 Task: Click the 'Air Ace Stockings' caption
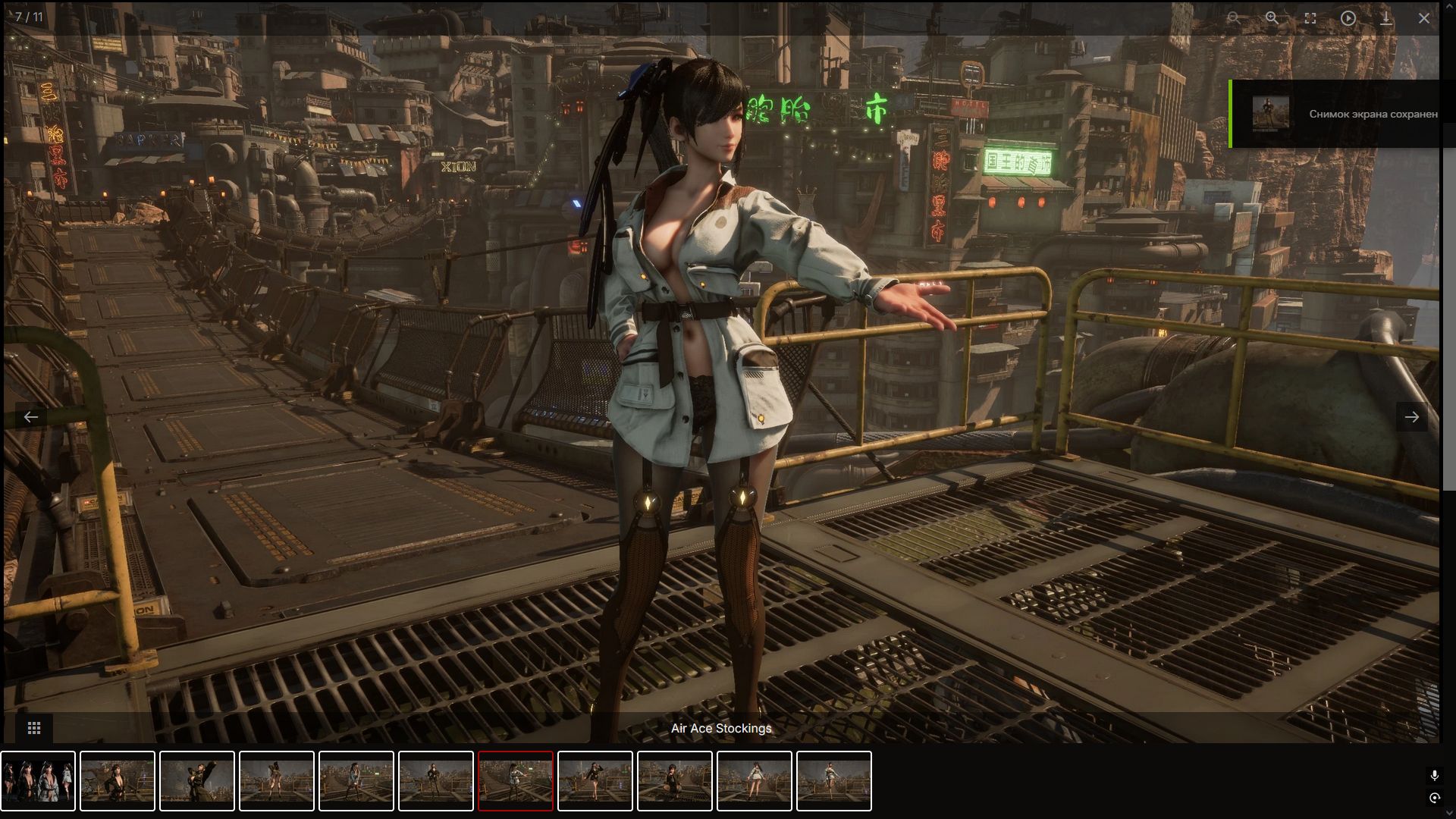tap(721, 728)
